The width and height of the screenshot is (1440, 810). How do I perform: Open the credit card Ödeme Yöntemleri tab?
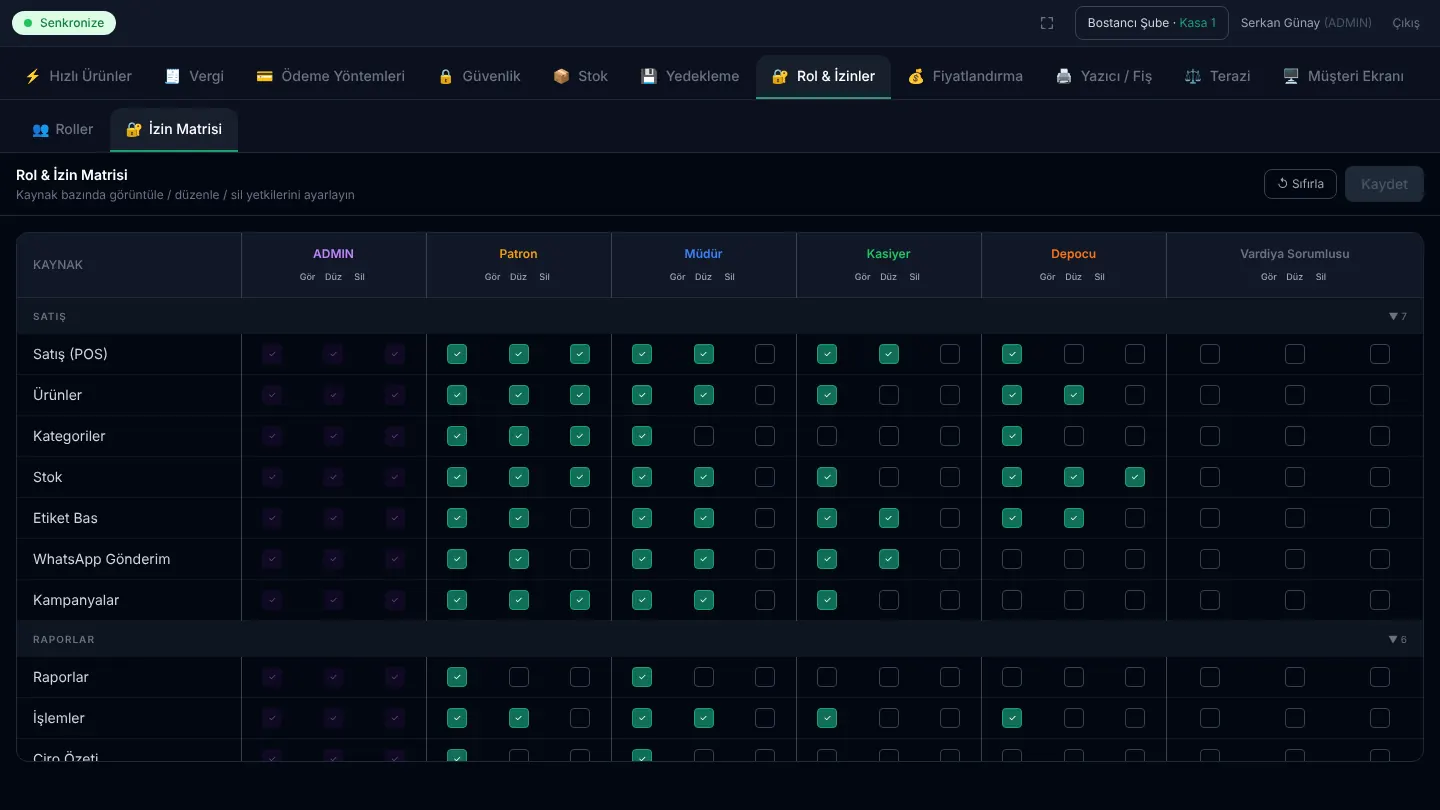tap(331, 76)
